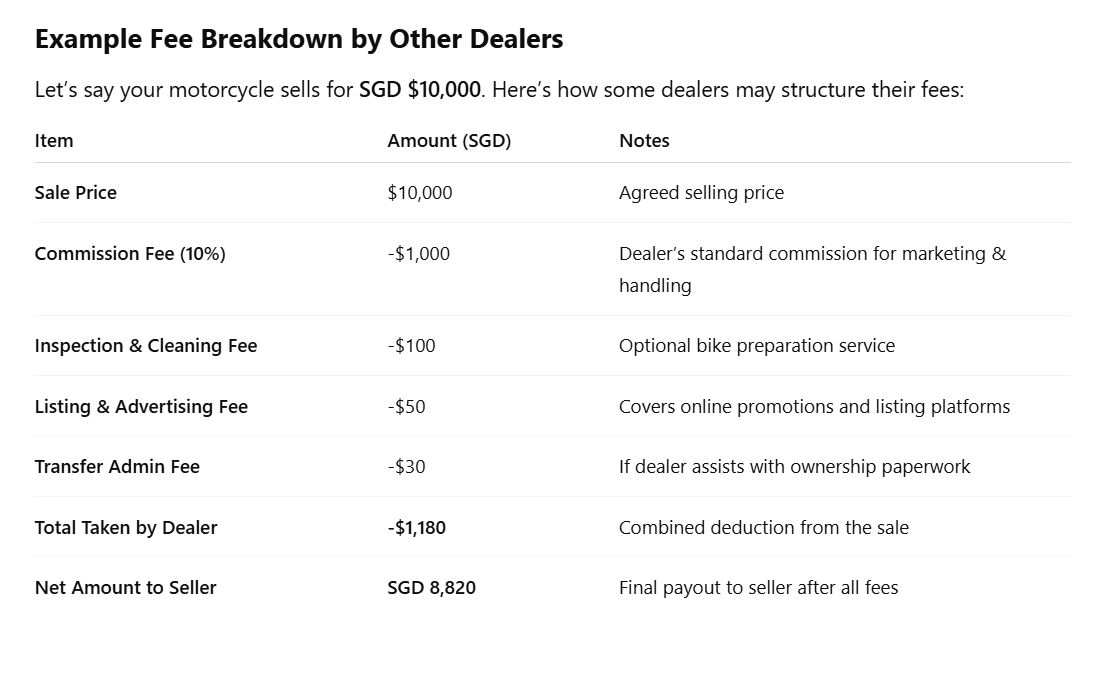The height and width of the screenshot is (676, 1119).
Task: Click the "-$100" amount cell
Action: click(x=411, y=346)
